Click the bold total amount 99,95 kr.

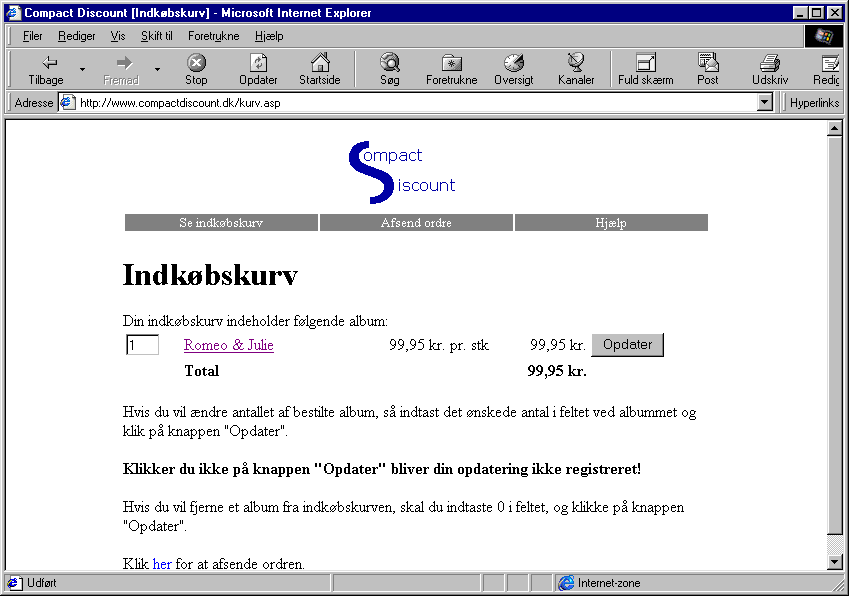[557, 371]
